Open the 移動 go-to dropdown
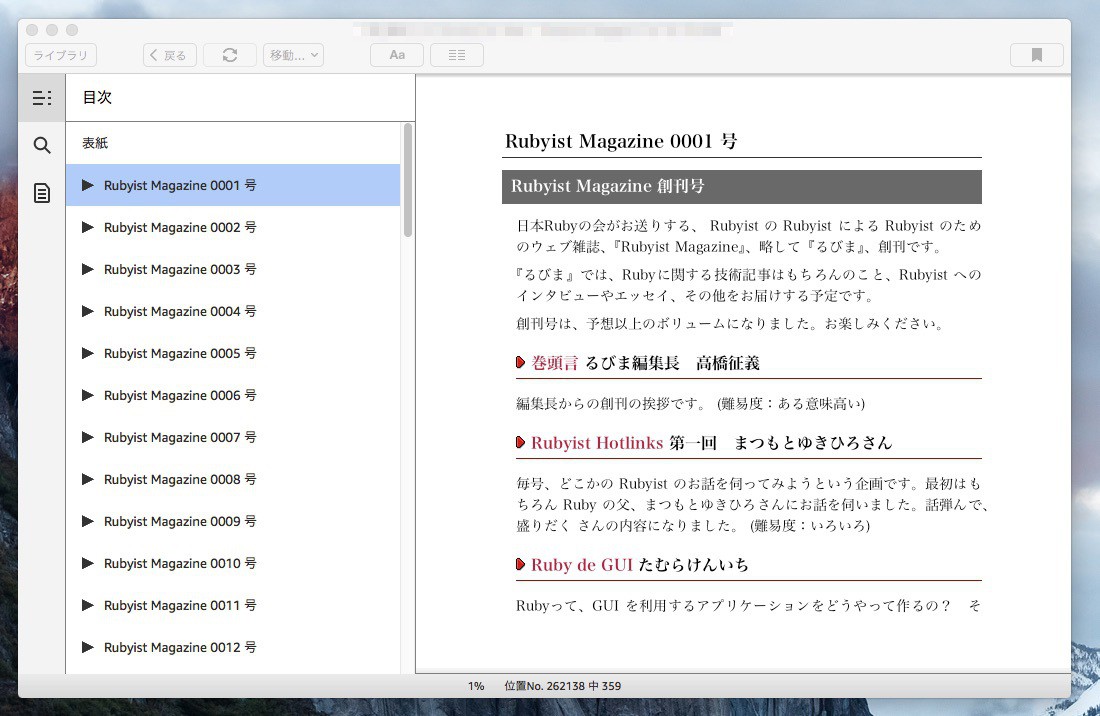Screen dimensions: 1100x716 pos(293,56)
